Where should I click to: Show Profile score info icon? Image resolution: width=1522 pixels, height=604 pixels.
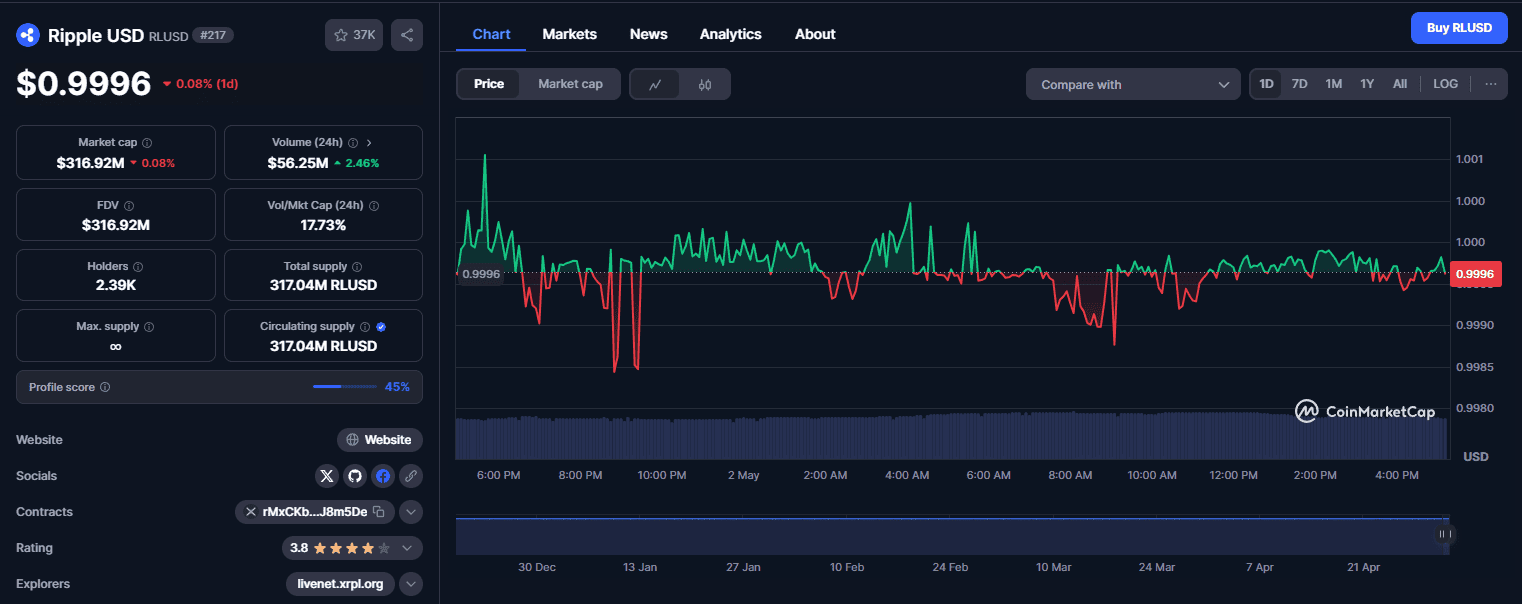(105, 387)
